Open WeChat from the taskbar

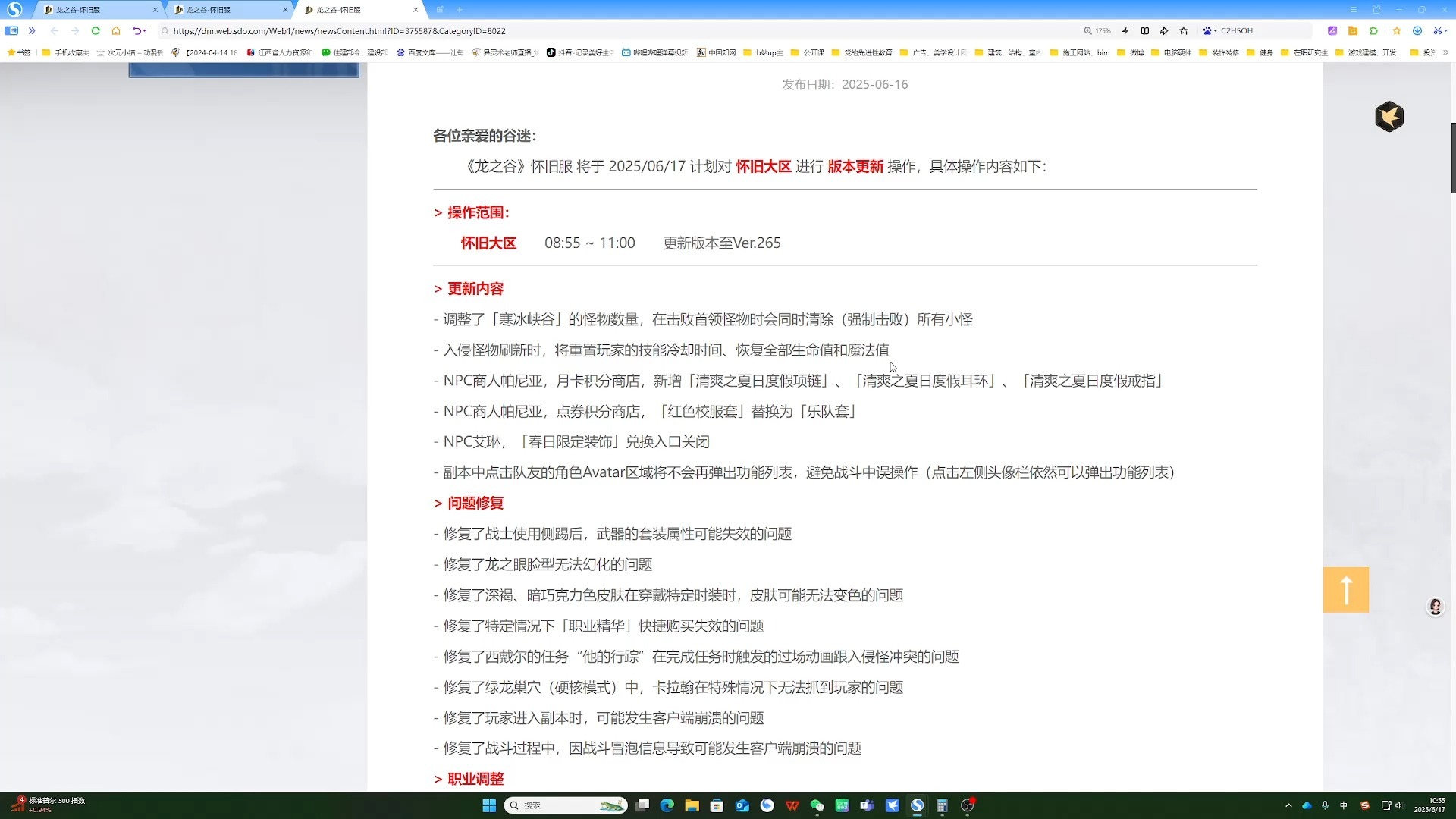pos(817,805)
